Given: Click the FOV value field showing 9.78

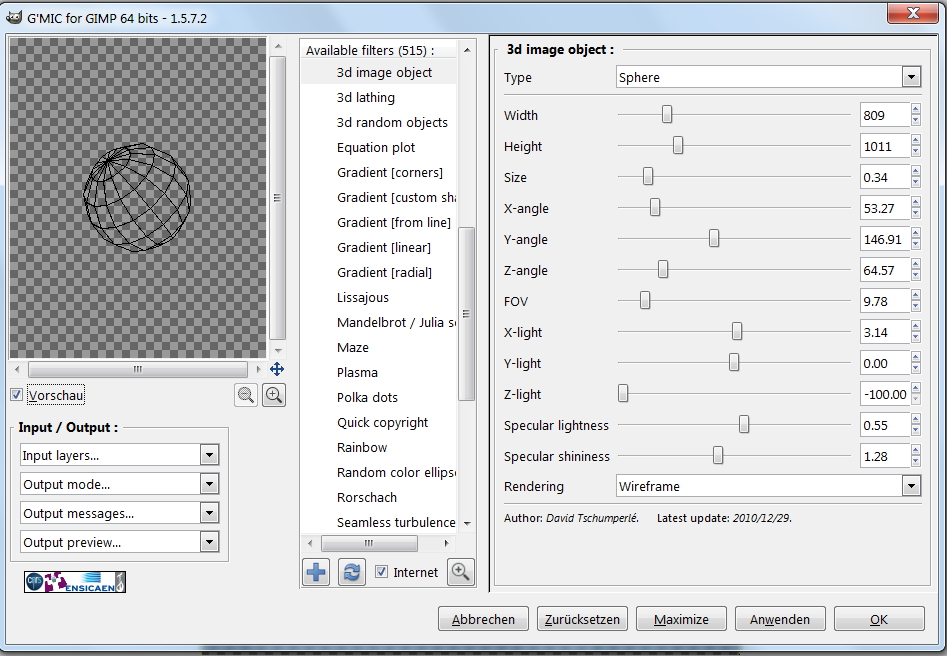Looking at the screenshot, I should [x=885, y=301].
